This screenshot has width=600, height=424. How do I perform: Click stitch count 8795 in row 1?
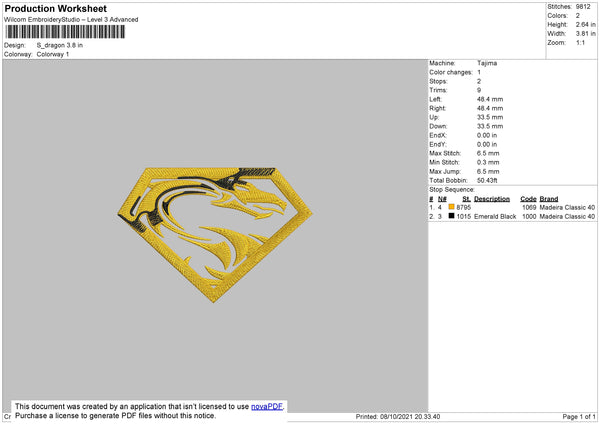(463, 207)
